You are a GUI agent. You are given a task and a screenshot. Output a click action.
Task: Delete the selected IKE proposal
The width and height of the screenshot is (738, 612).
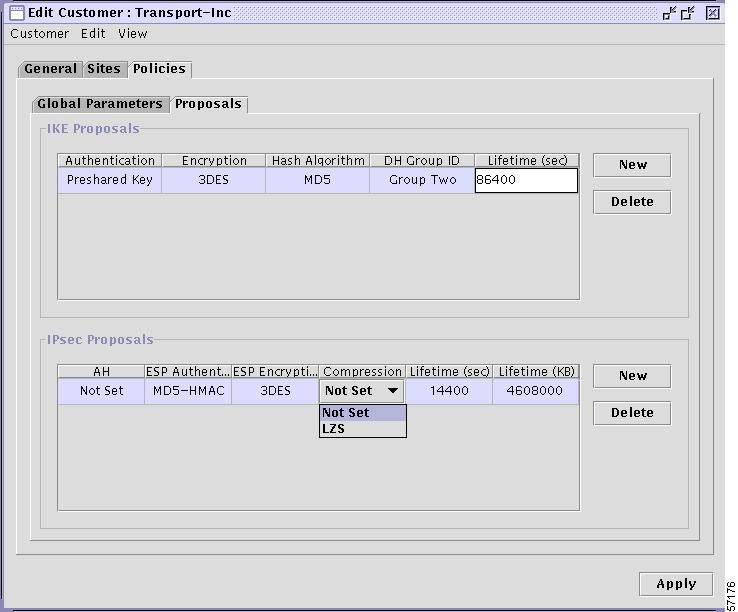click(x=632, y=202)
